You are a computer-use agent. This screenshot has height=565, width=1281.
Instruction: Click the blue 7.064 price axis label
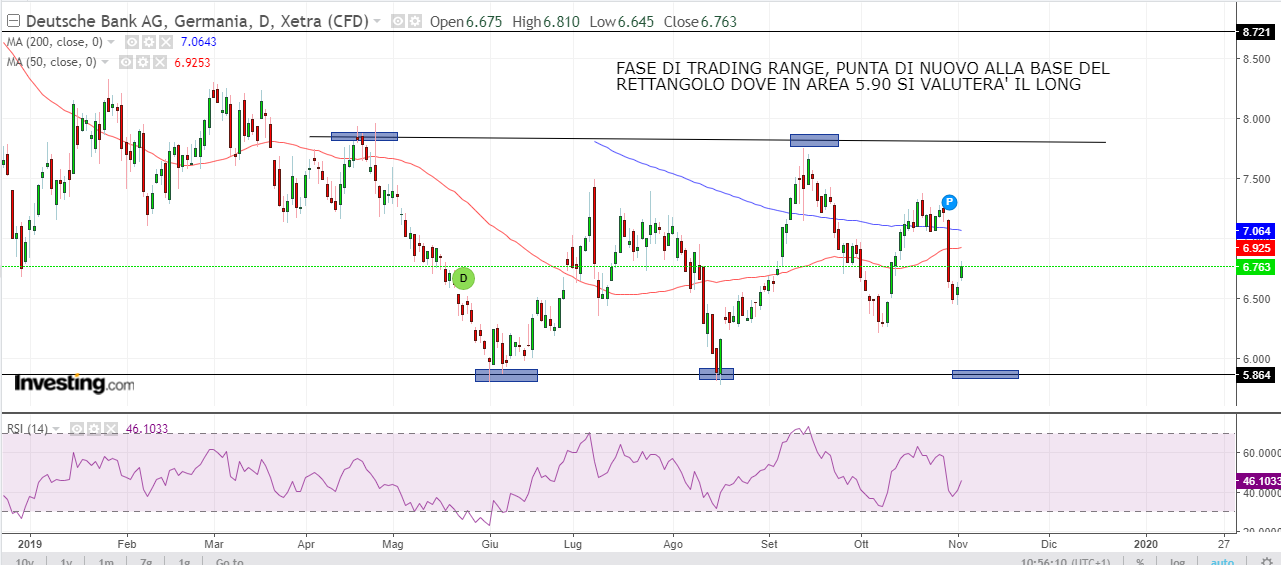click(x=1256, y=230)
